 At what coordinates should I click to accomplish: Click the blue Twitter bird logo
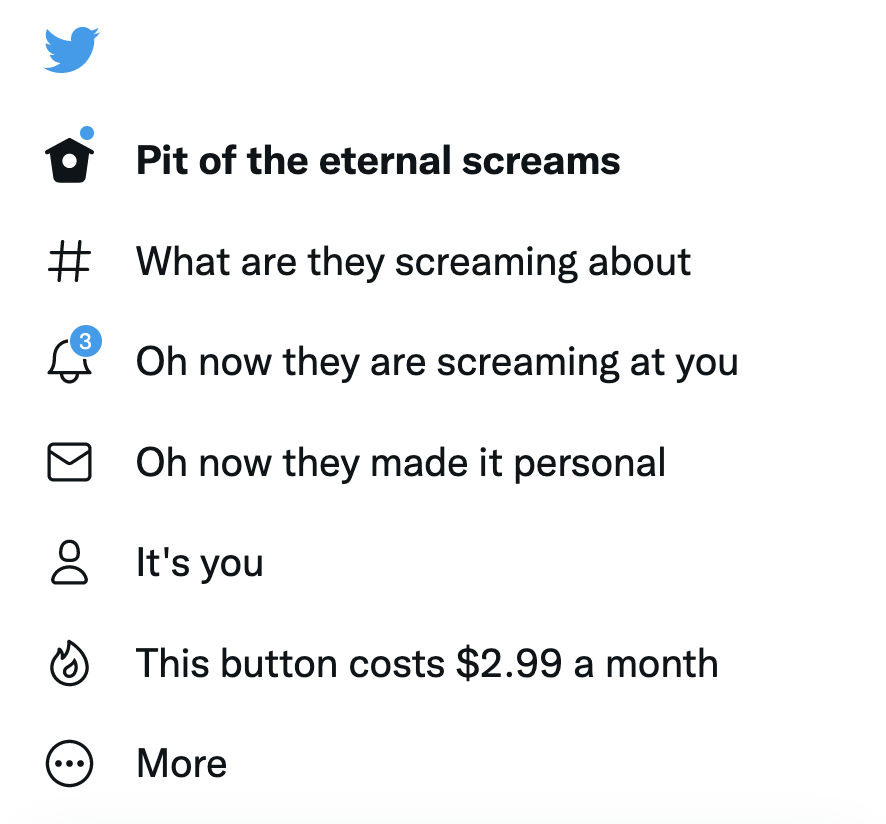coord(71,49)
